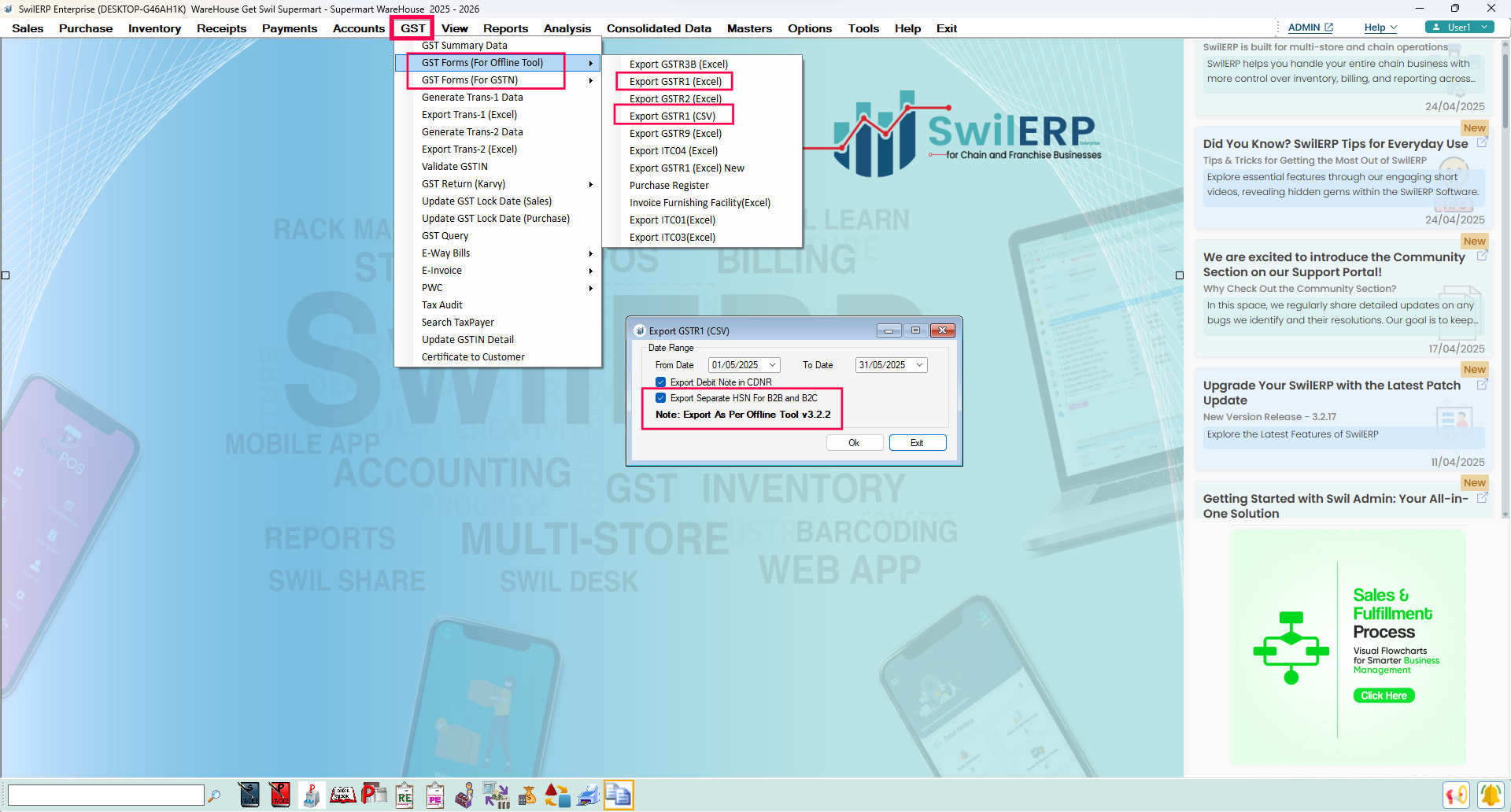Open the Latest Patch Update card link icon

[1482, 385]
